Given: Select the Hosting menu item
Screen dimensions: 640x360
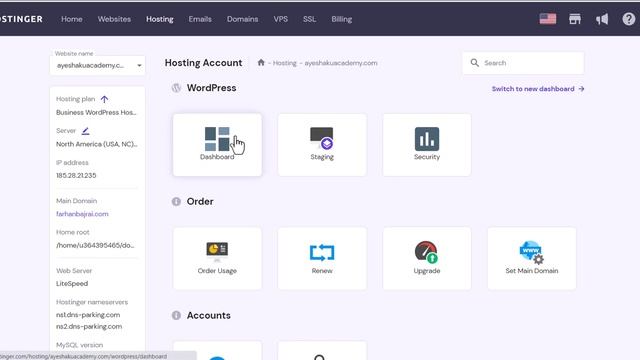Looking at the screenshot, I should pyautogui.click(x=160, y=19).
